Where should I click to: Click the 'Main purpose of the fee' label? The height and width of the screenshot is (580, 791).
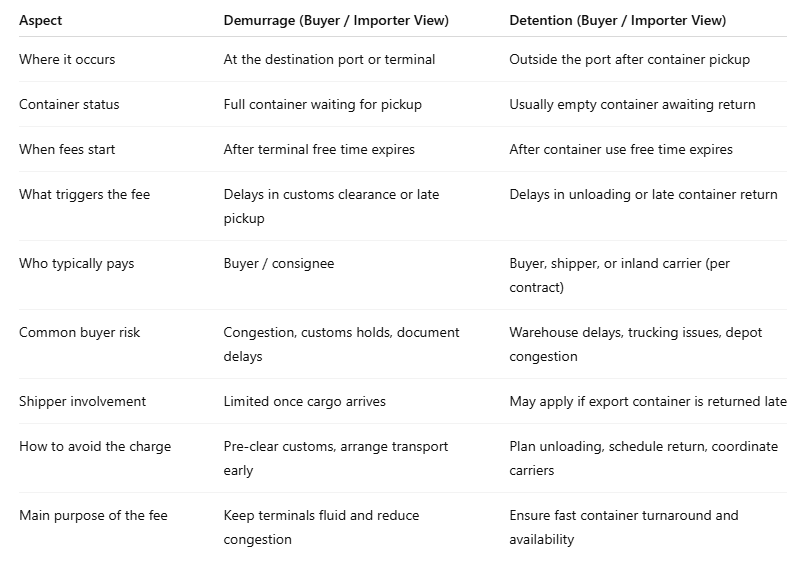coord(93,515)
